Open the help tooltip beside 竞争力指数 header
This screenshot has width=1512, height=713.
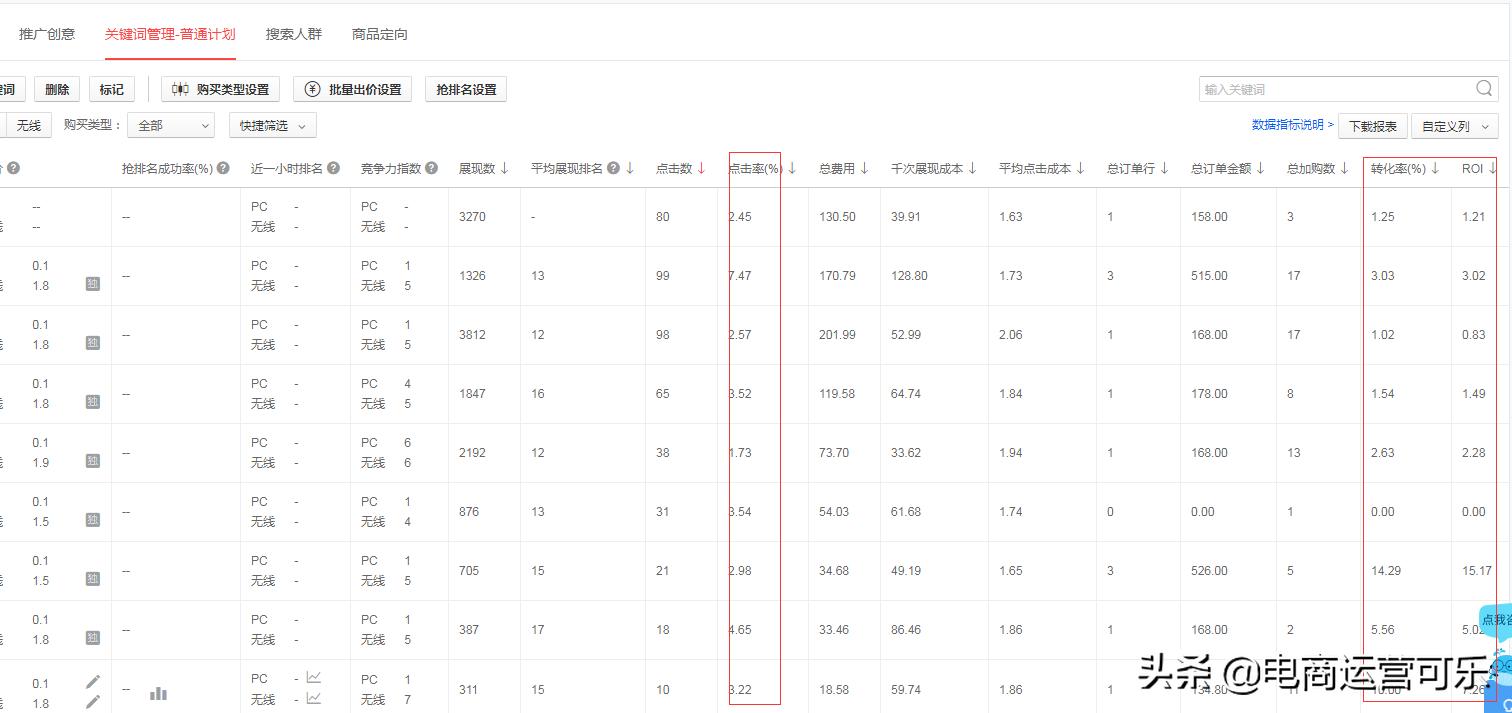[x=431, y=167]
